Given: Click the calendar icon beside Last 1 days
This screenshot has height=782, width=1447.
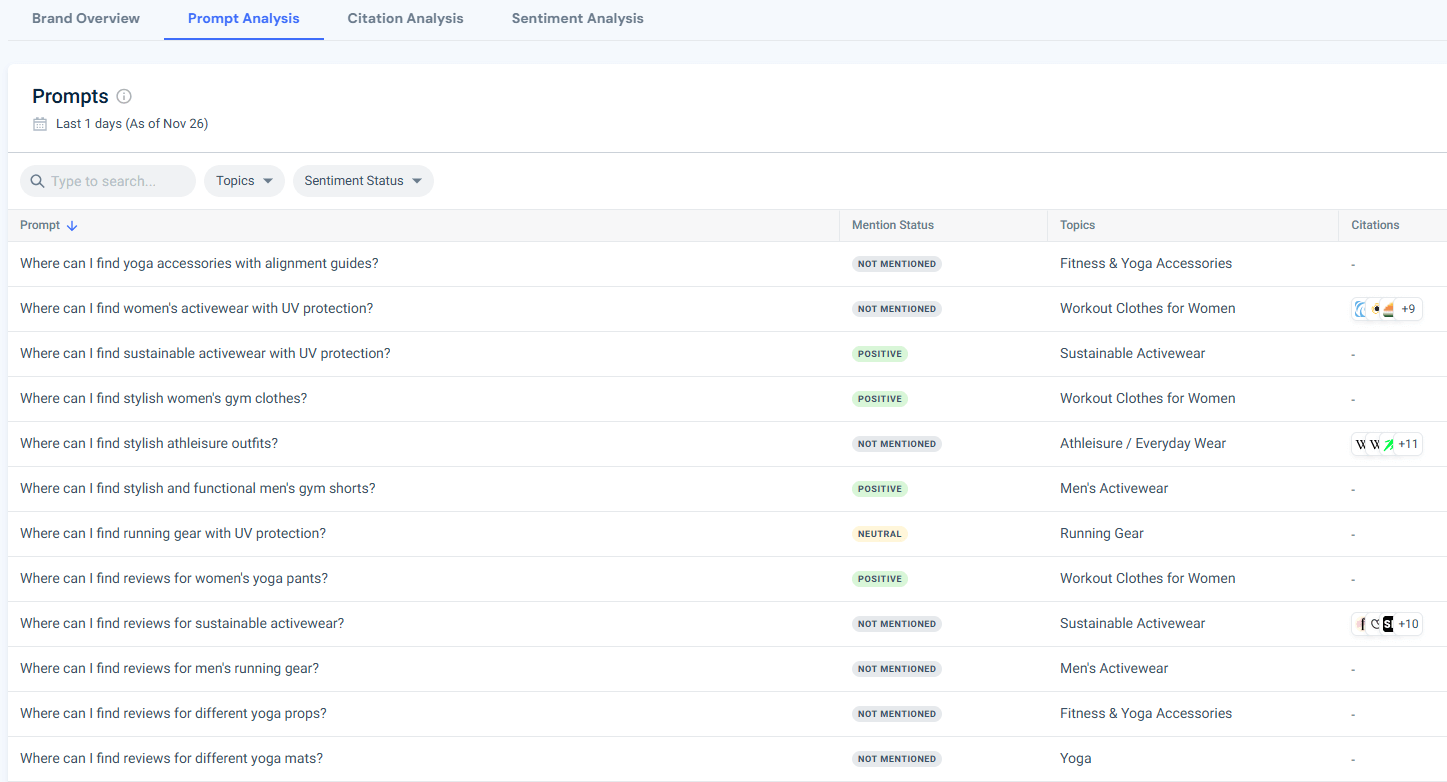Looking at the screenshot, I should (40, 124).
